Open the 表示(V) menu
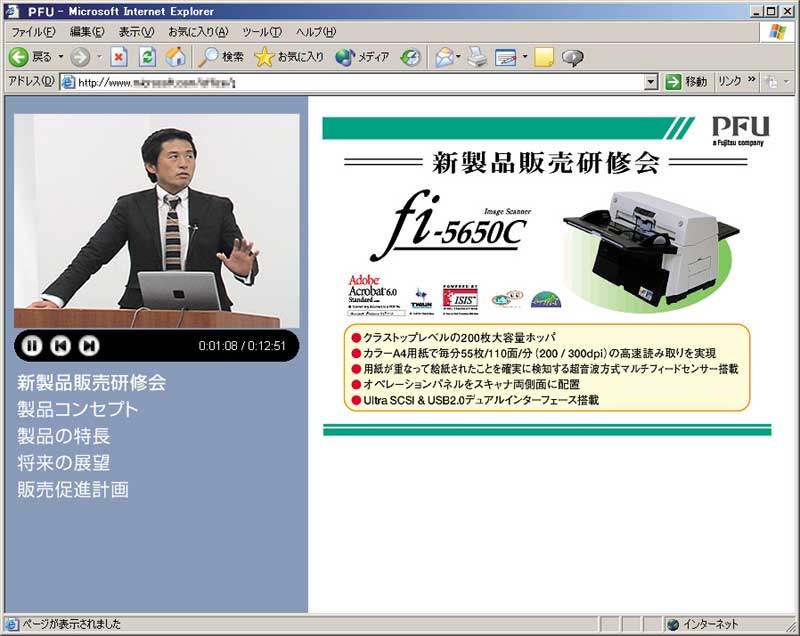This screenshot has width=800, height=636. click(x=136, y=32)
